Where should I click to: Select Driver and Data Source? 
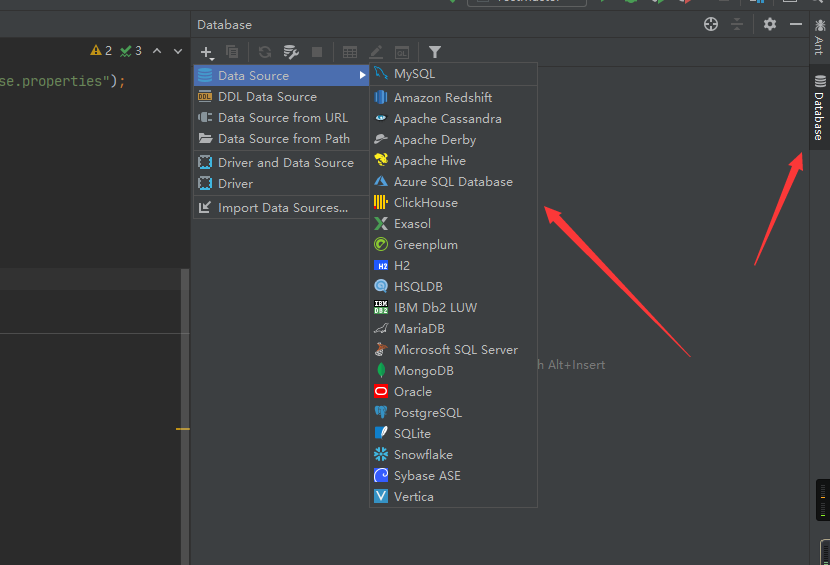click(x=282, y=163)
